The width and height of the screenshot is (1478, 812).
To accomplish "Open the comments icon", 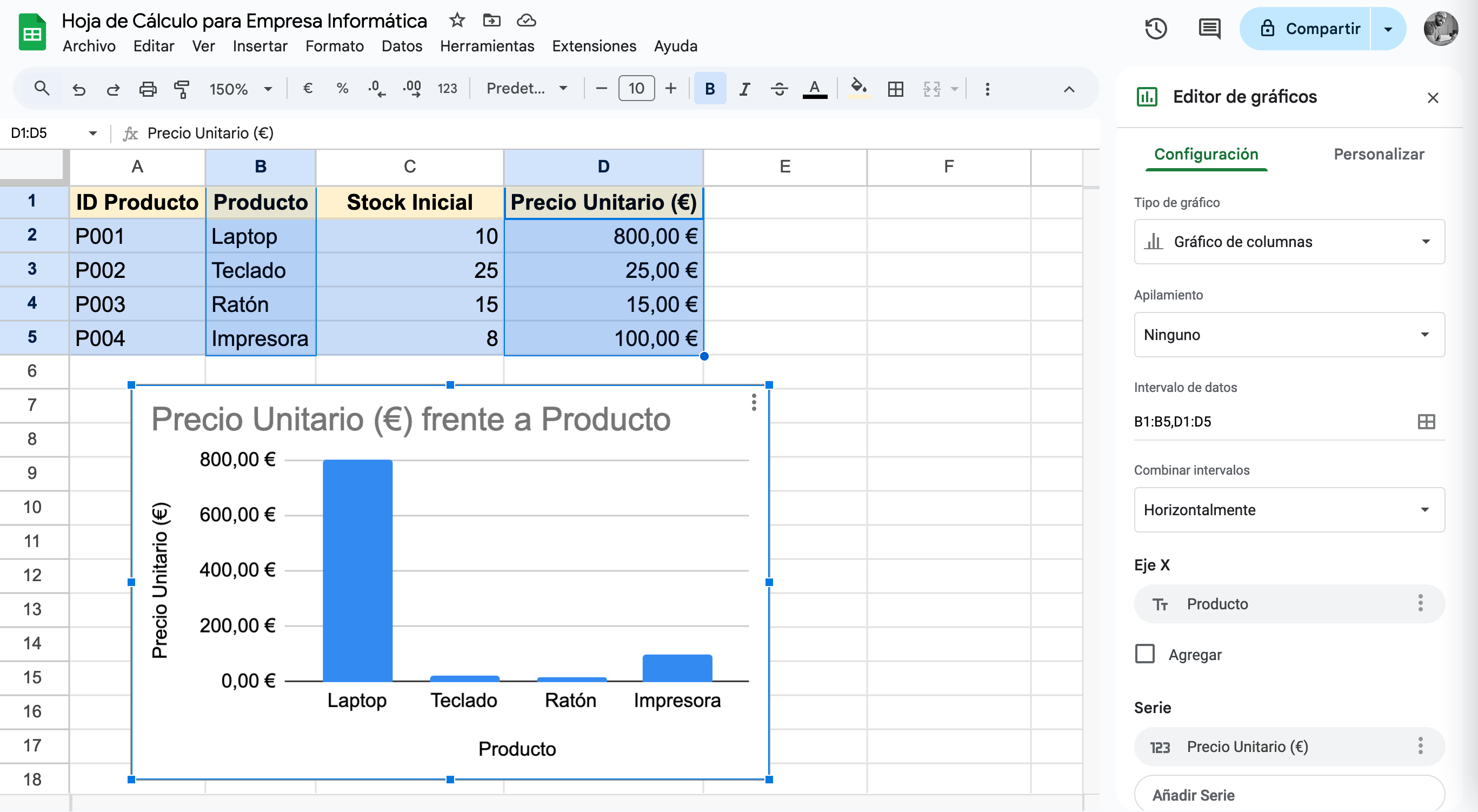I will pos(1209,28).
